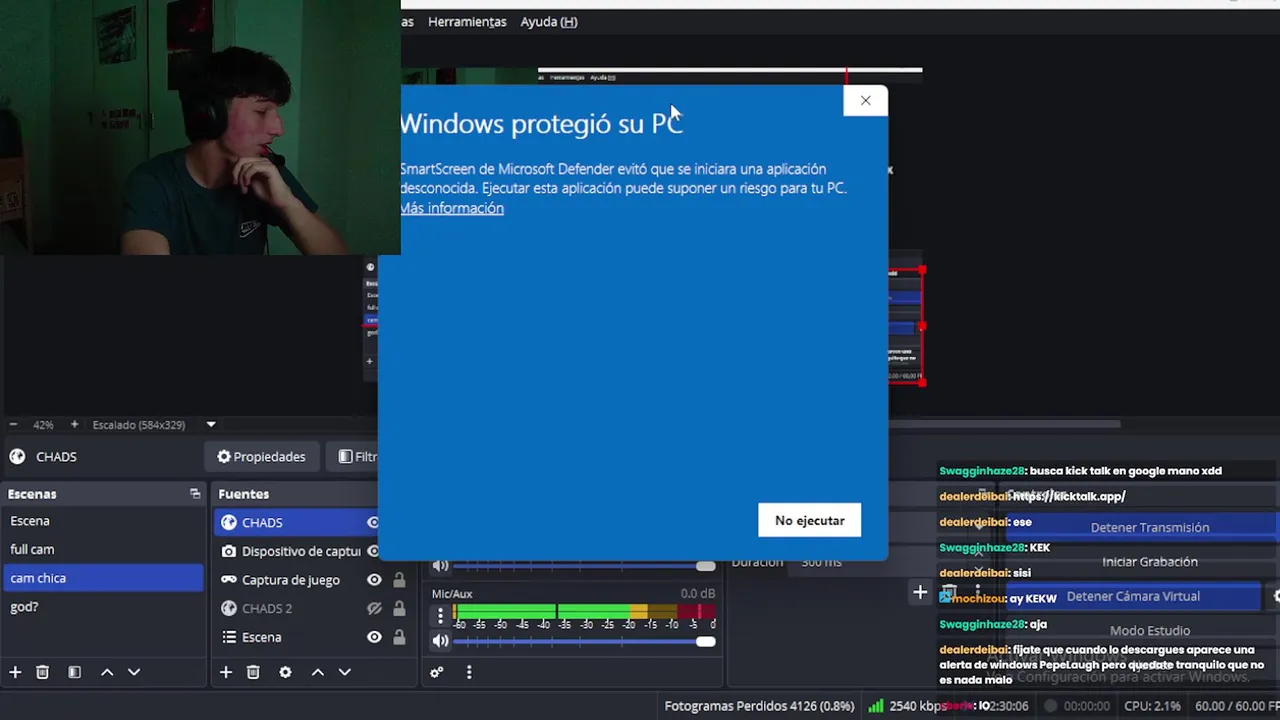Open audio mixer three-dot menu
This screenshot has width=1280, height=720.
coord(469,672)
